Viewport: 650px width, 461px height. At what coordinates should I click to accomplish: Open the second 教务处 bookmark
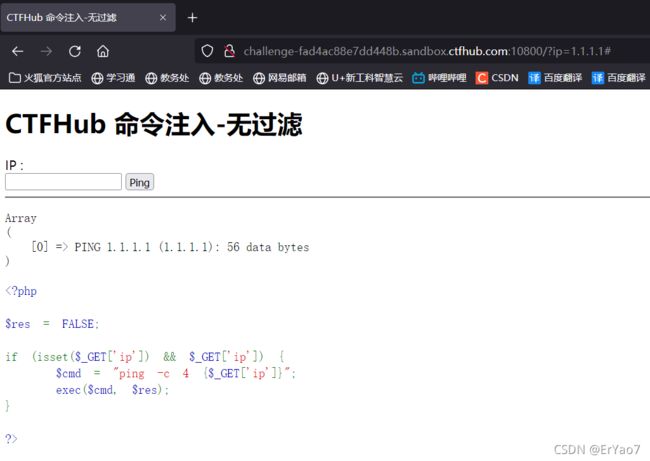[x=221, y=78]
